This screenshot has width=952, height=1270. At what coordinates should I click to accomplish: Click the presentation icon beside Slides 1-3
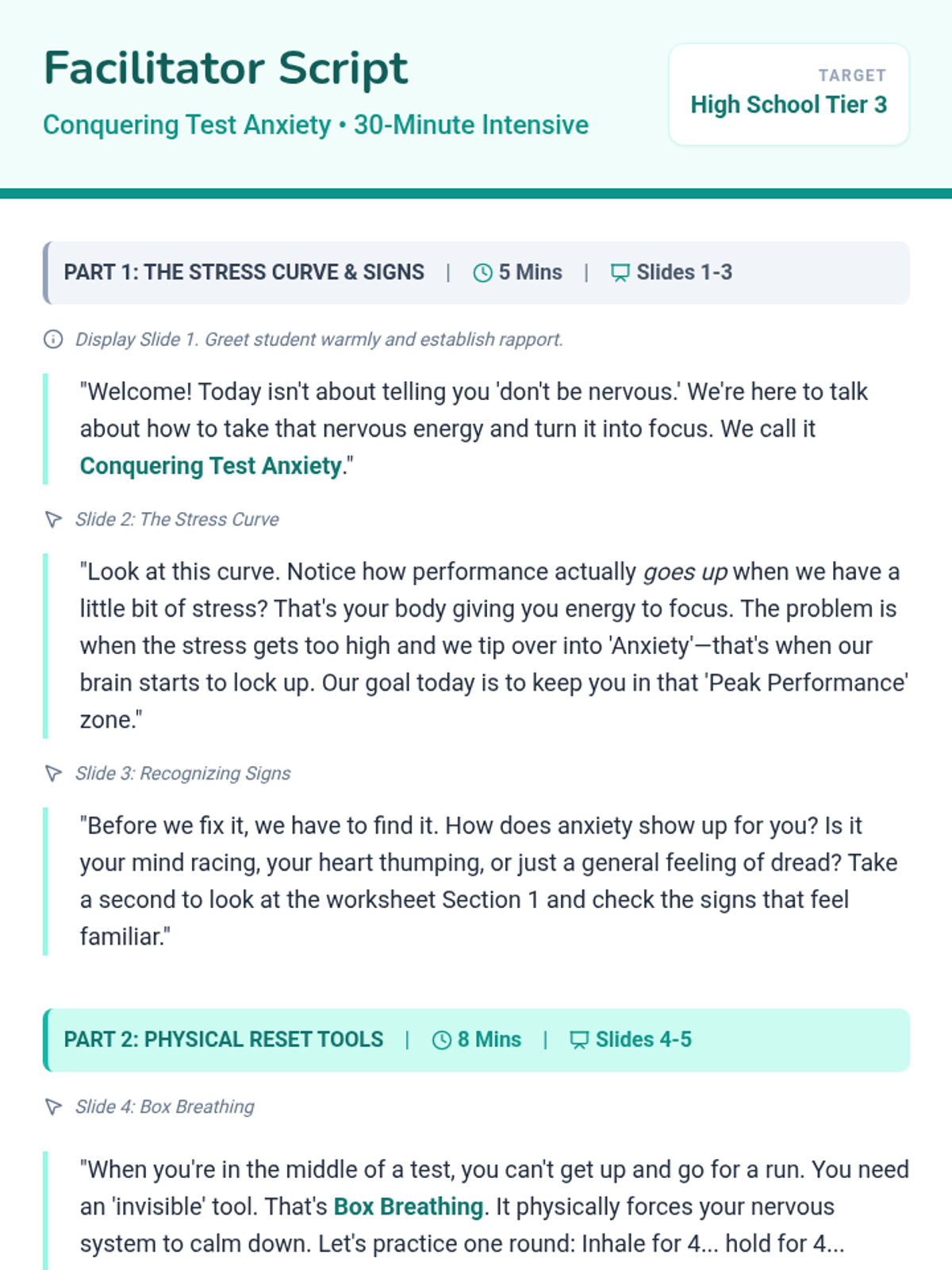620,273
